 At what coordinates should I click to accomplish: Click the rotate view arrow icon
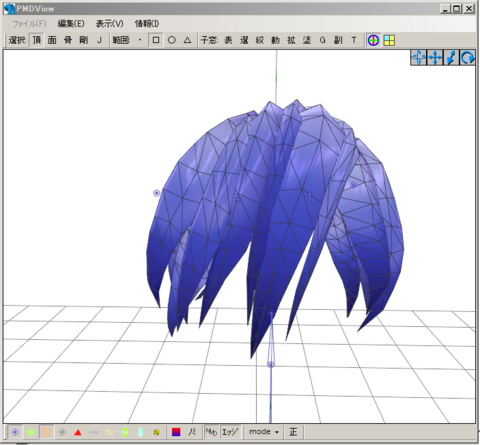(467, 58)
